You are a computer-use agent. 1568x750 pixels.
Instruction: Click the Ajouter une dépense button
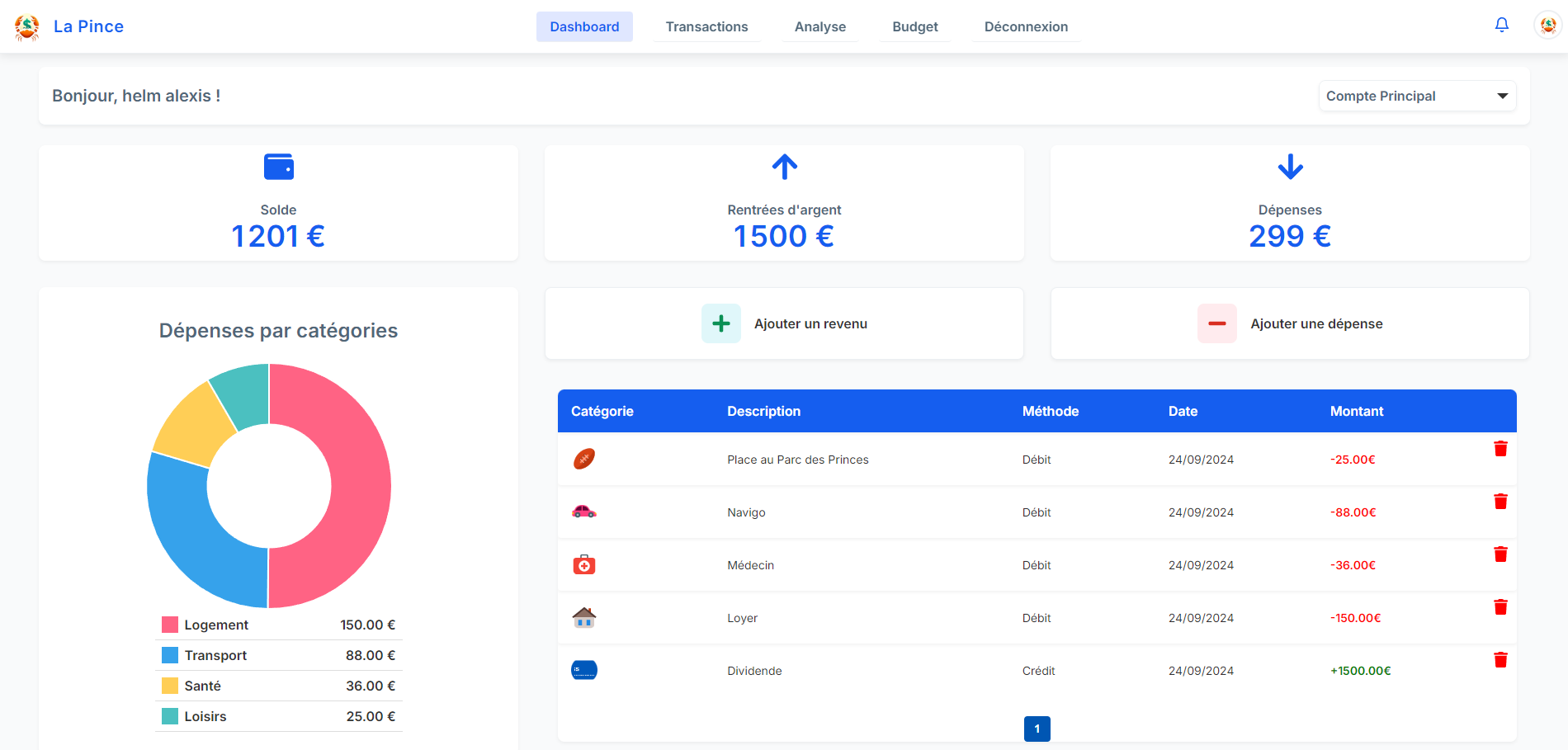coord(1290,323)
